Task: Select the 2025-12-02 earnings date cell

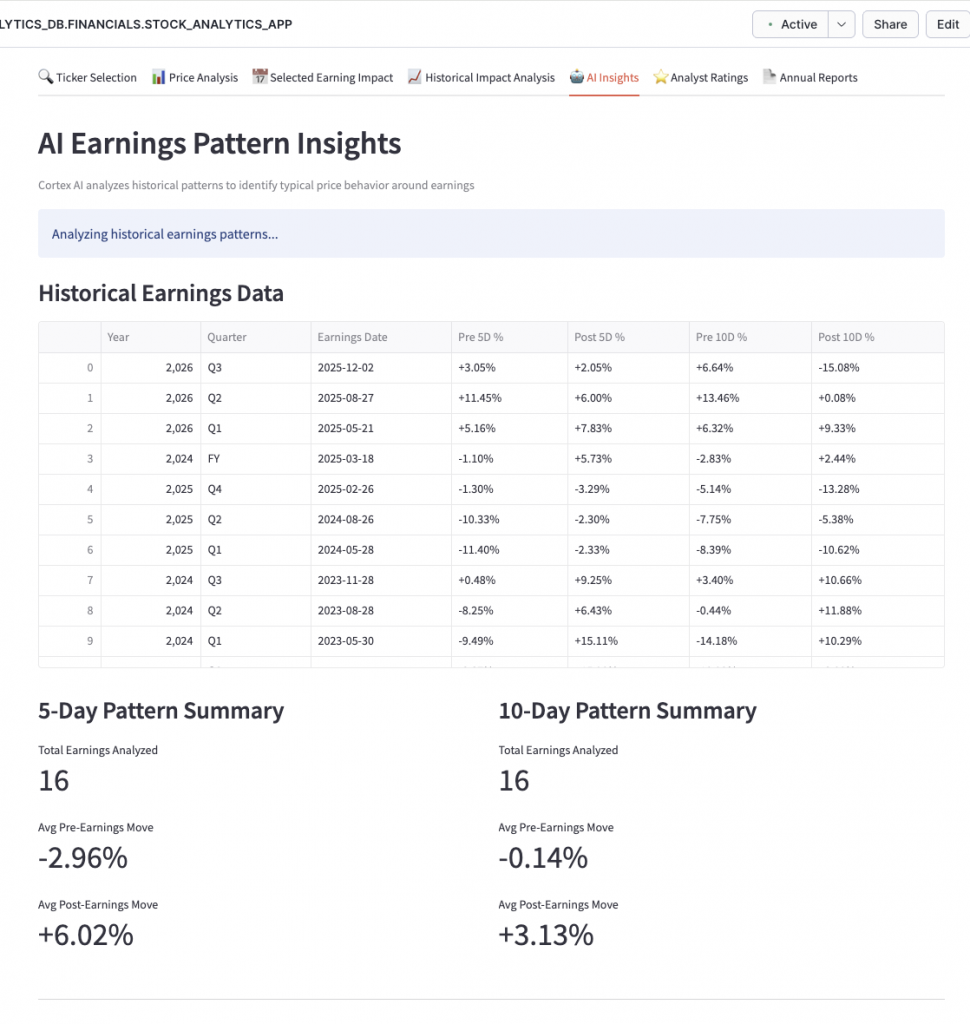Action: (345, 368)
